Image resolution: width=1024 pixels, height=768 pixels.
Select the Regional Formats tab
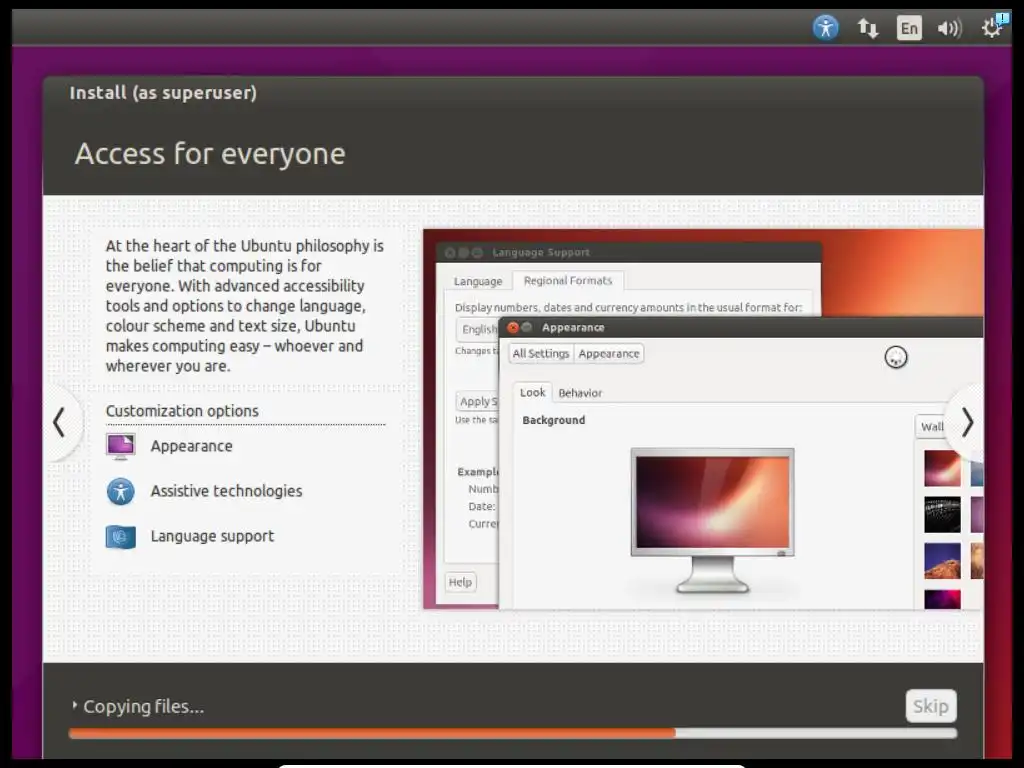(x=568, y=281)
